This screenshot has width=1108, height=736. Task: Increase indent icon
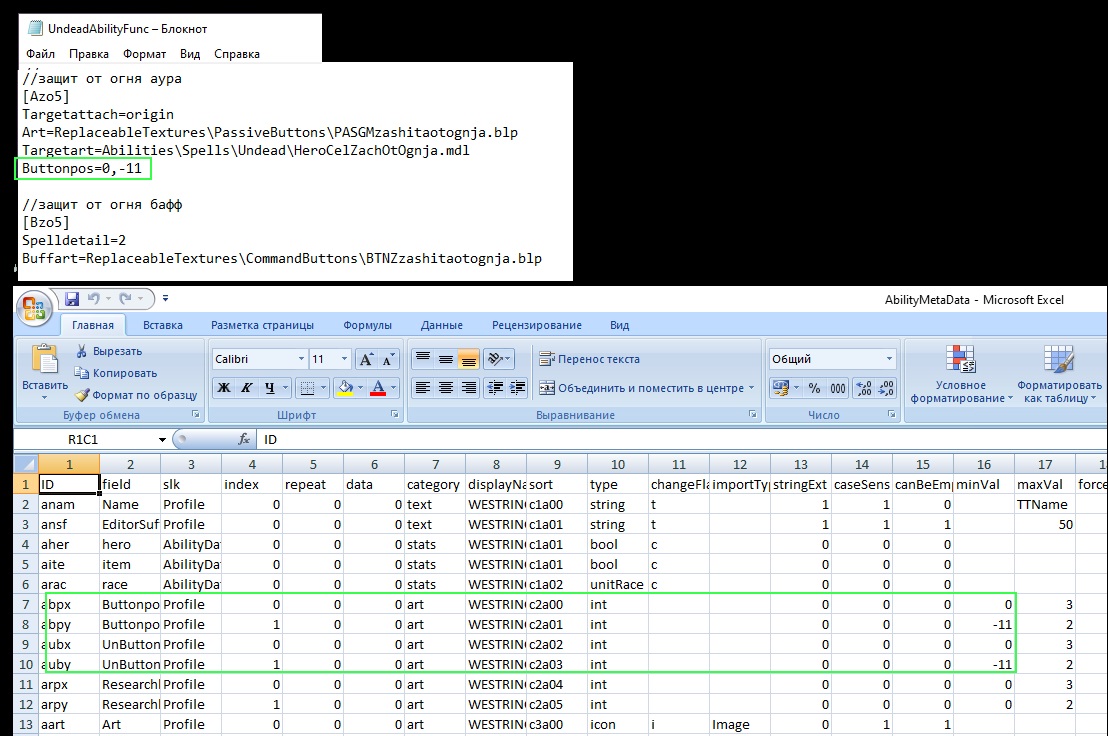pos(517,387)
